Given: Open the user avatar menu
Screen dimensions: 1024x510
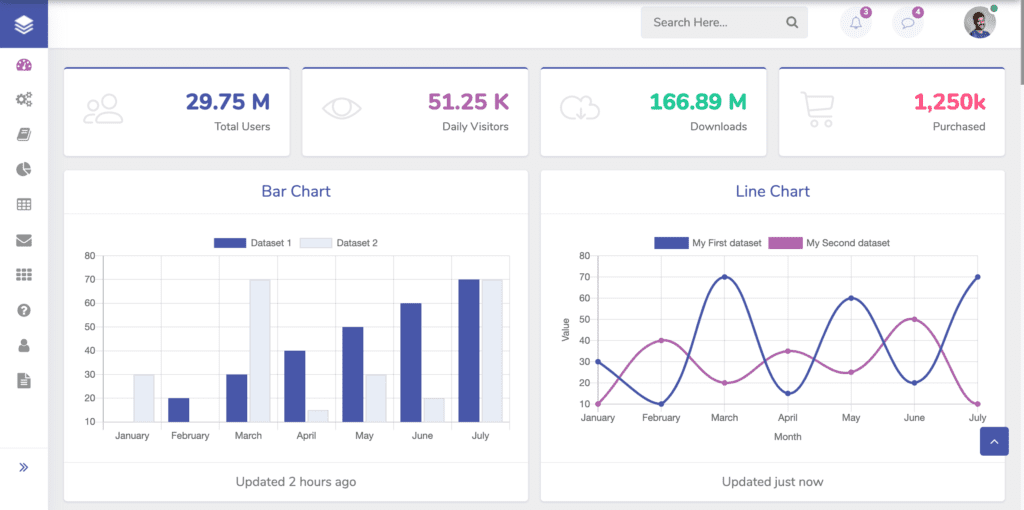Looking at the screenshot, I should click(980, 22).
